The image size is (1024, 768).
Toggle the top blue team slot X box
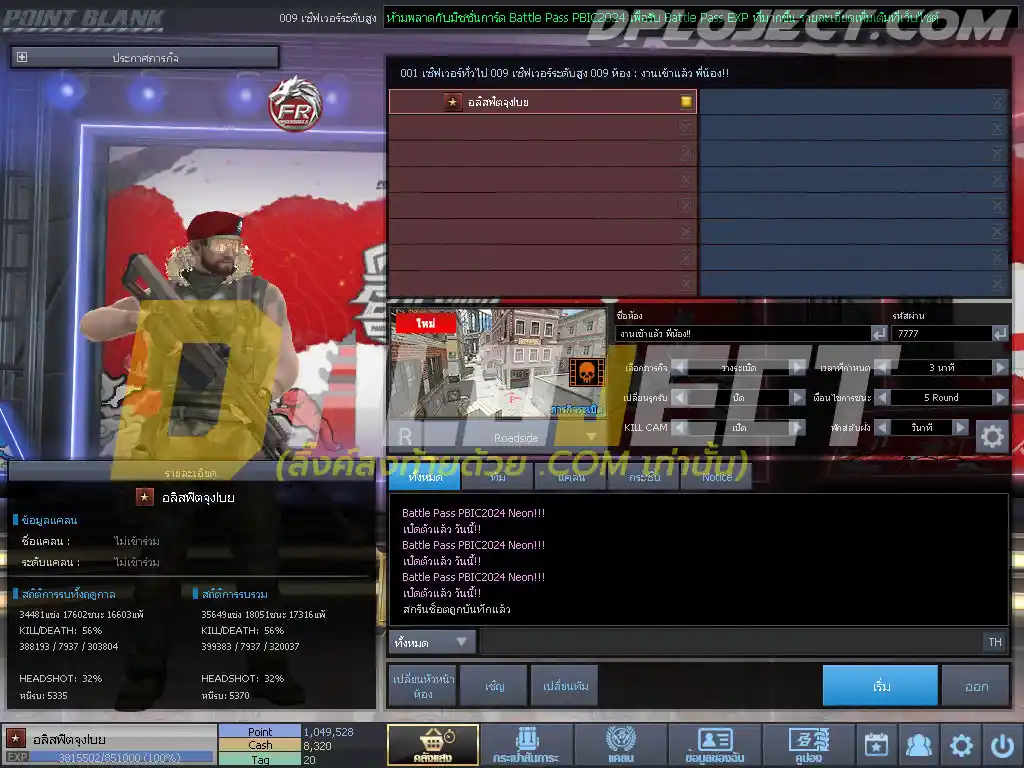tap(996, 101)
